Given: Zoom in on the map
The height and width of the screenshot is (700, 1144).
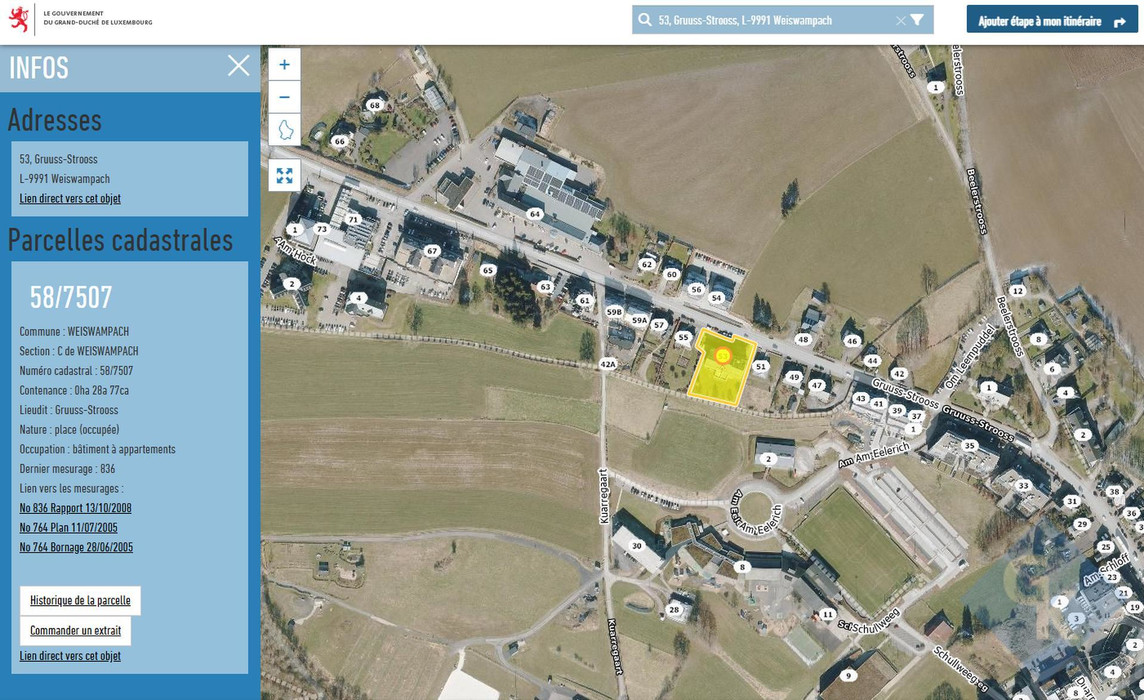Looking at the screenshot, I should tap(284, 65).
